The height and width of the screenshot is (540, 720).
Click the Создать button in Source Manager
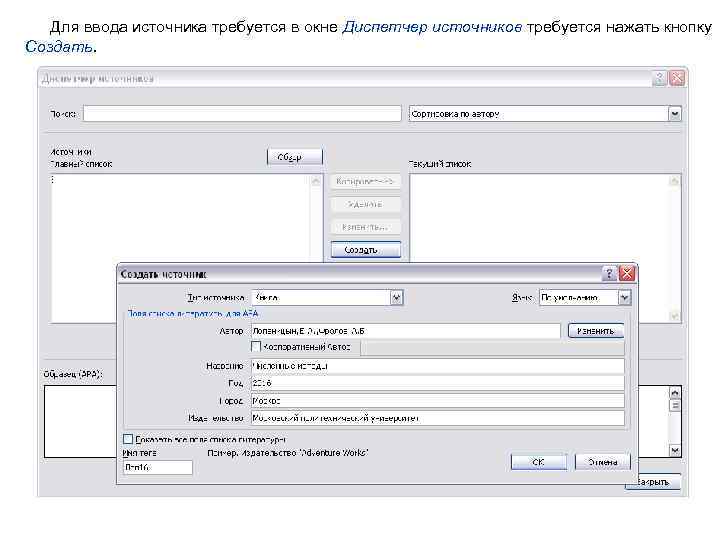click(x=366, y=250)
